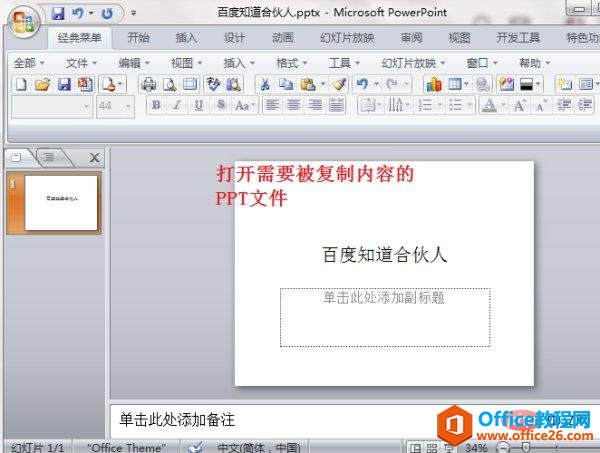Switch to the Slides thumbnail pane tab
The width and height of the screenshot is (600, 453).
click(17, 157)
